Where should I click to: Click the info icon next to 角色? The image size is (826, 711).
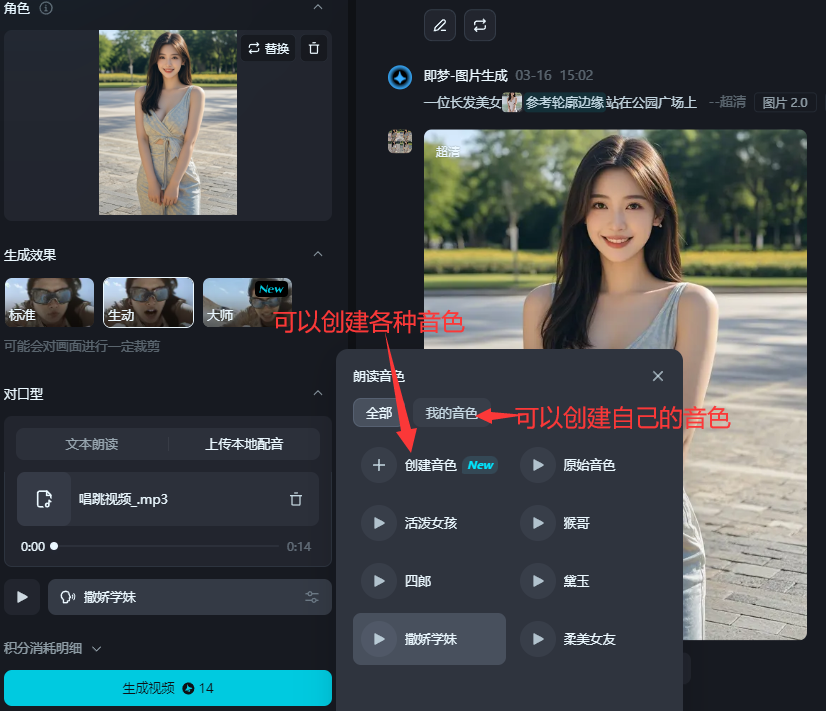point(46,8)
